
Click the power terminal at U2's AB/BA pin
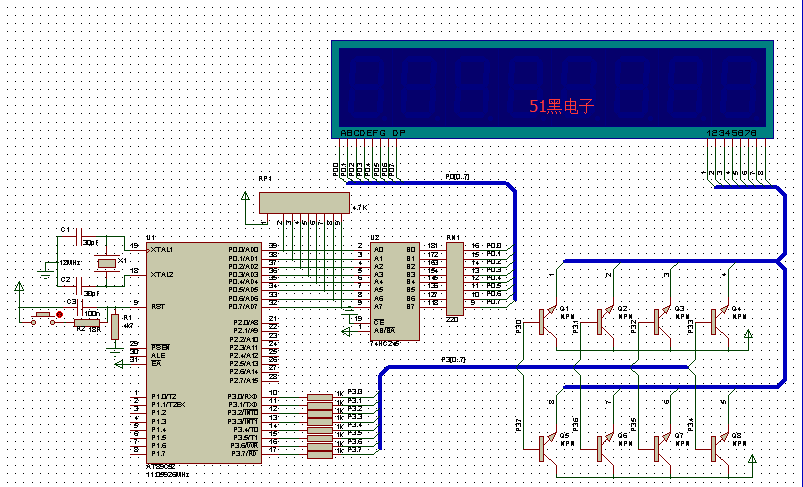pos(346,332)
